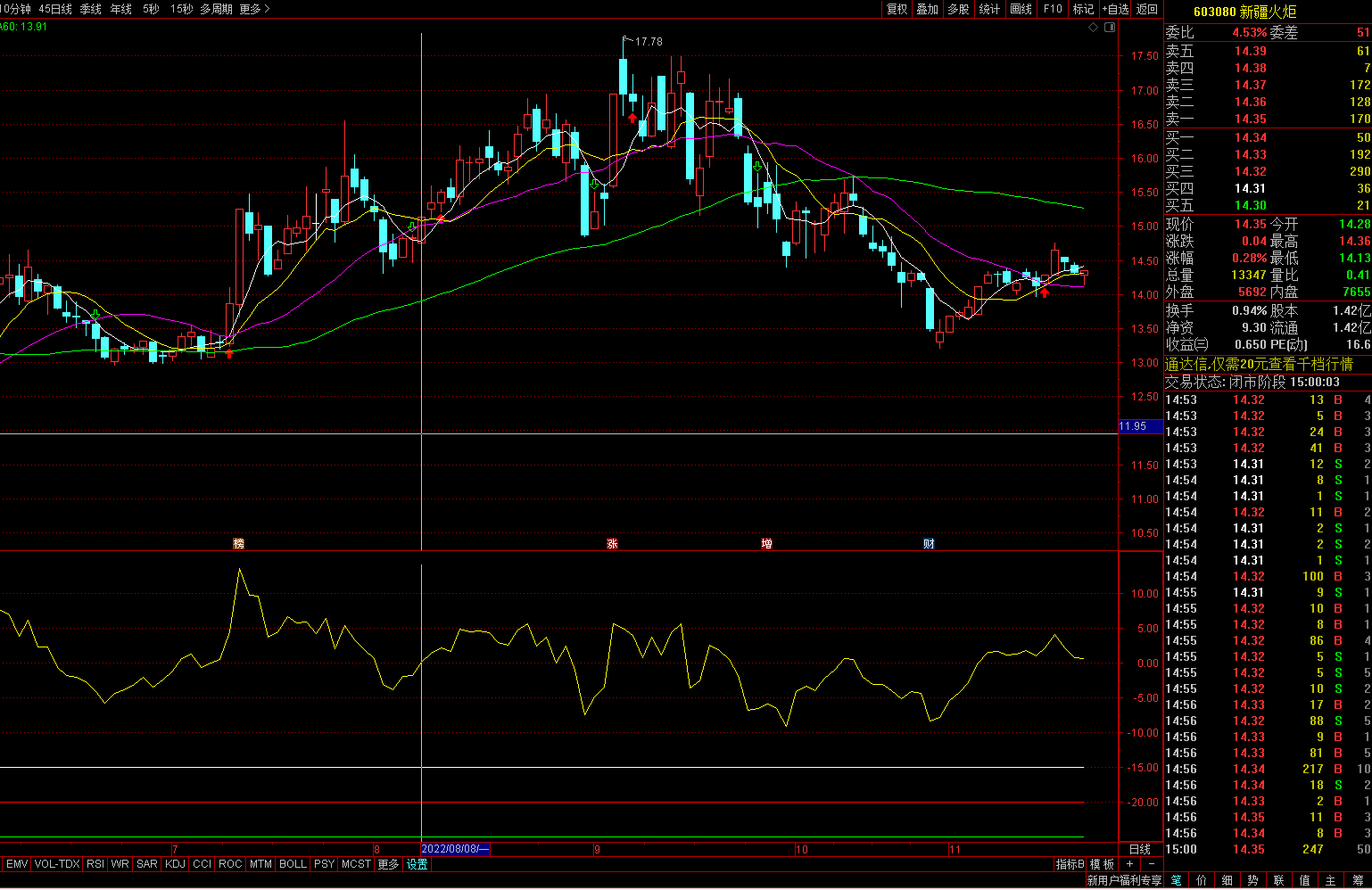Screen dimensions: 1372x890
Task: Select the 笔 tick tab
Action: (x=1176, y=881)
